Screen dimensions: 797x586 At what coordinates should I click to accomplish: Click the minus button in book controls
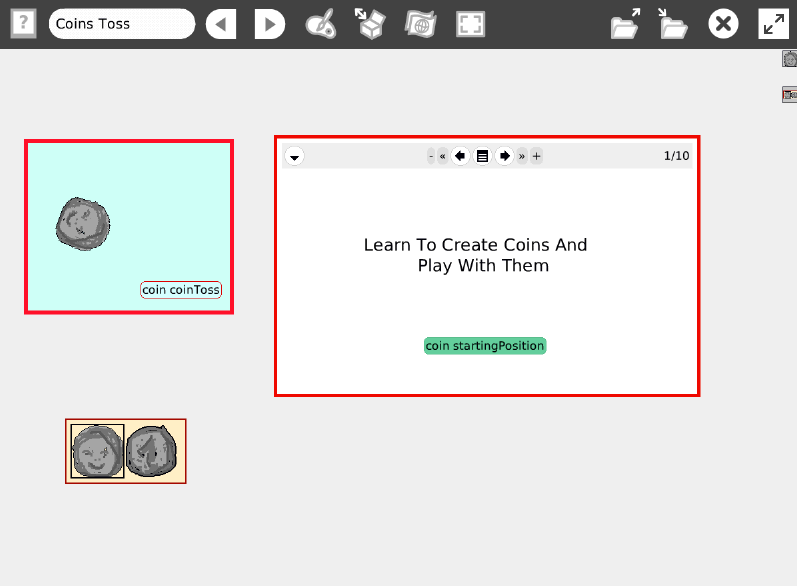[x=431, y=156]
